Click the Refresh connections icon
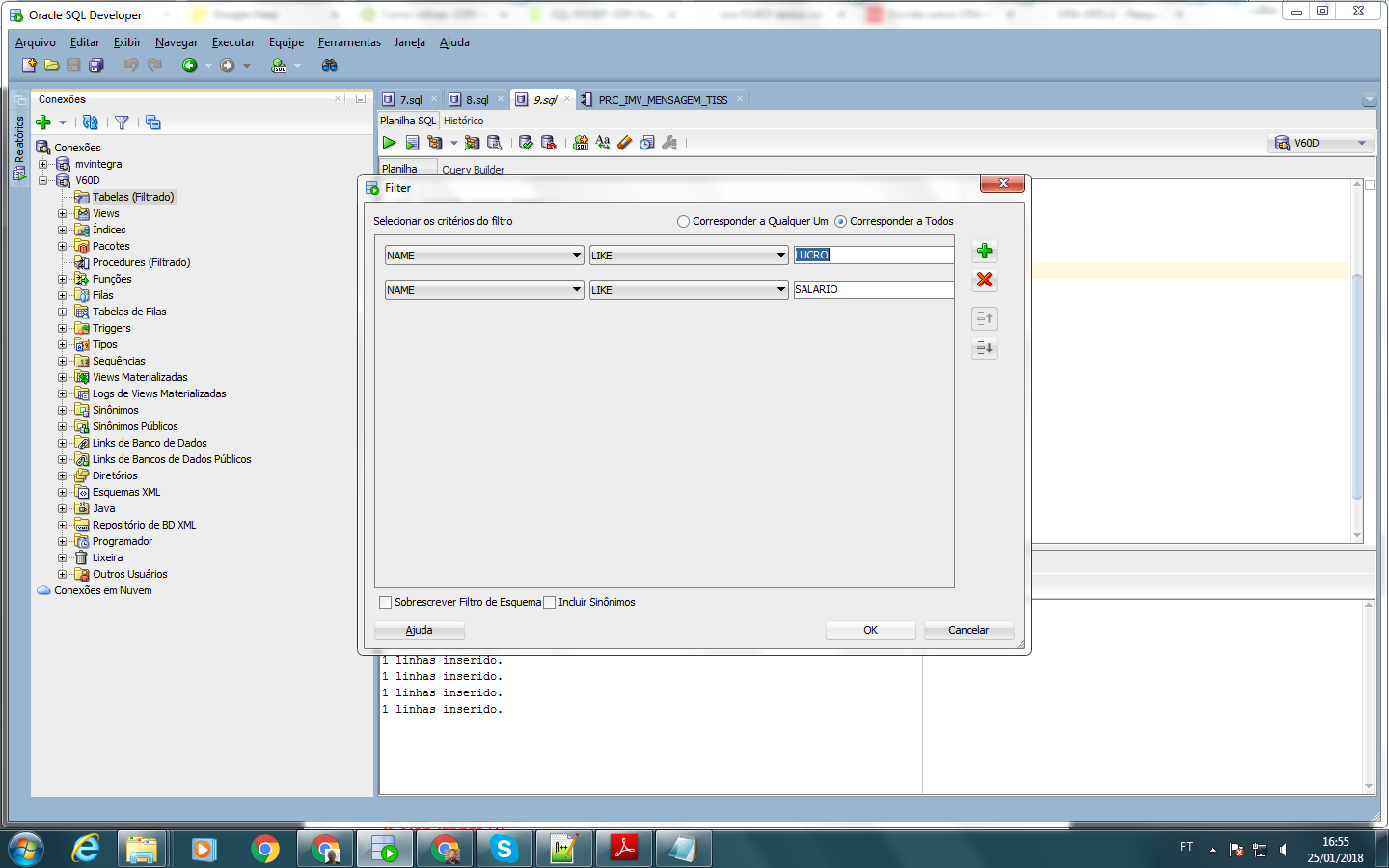 (x=91, y=122)
